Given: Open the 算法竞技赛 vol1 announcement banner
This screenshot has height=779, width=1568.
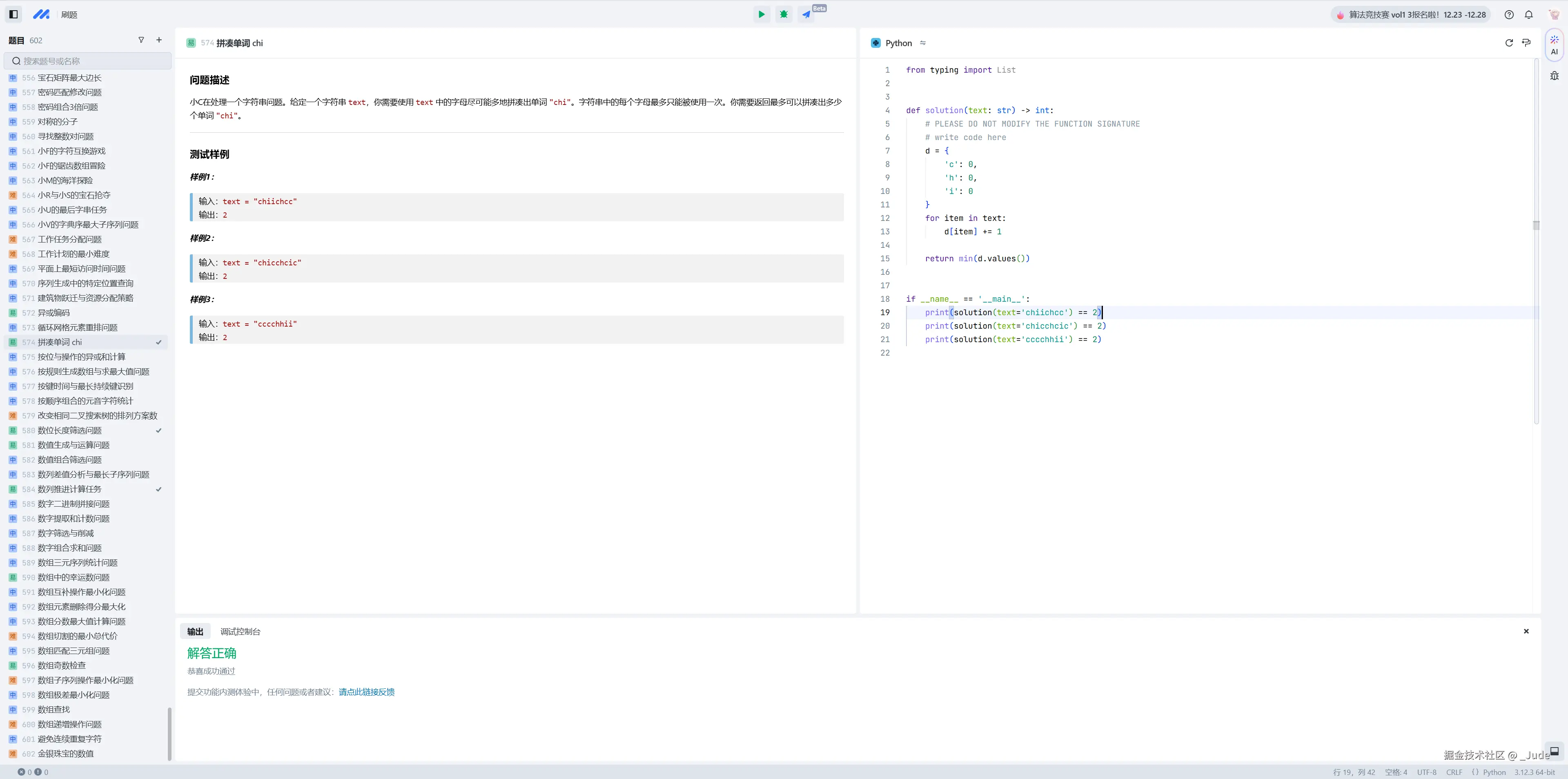Looking at the screenshot, I should coord(1410,15).
